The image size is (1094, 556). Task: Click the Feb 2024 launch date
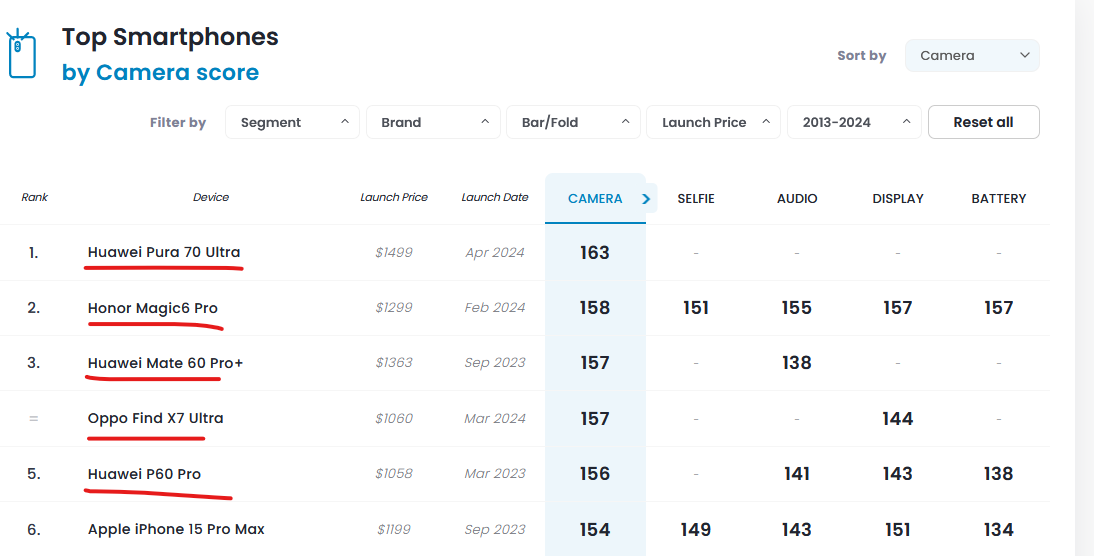click(x=495, y=308)
